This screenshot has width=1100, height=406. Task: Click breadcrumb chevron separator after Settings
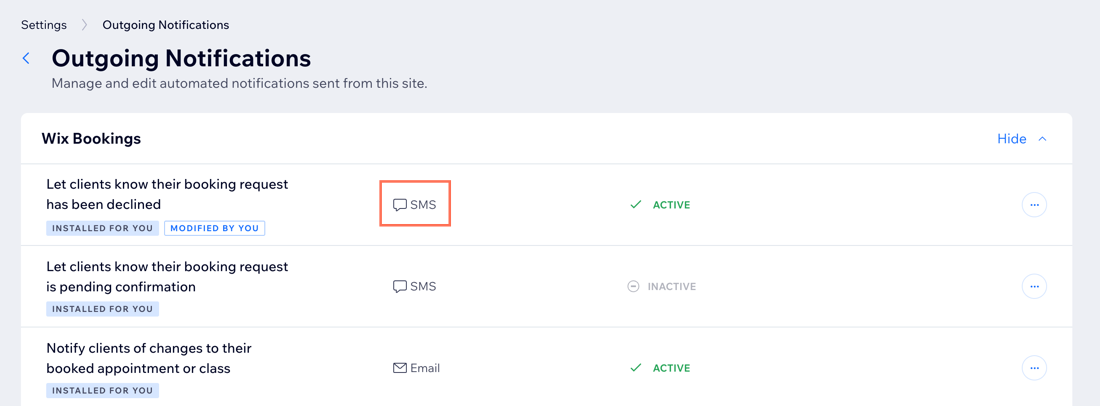(84, 25)
